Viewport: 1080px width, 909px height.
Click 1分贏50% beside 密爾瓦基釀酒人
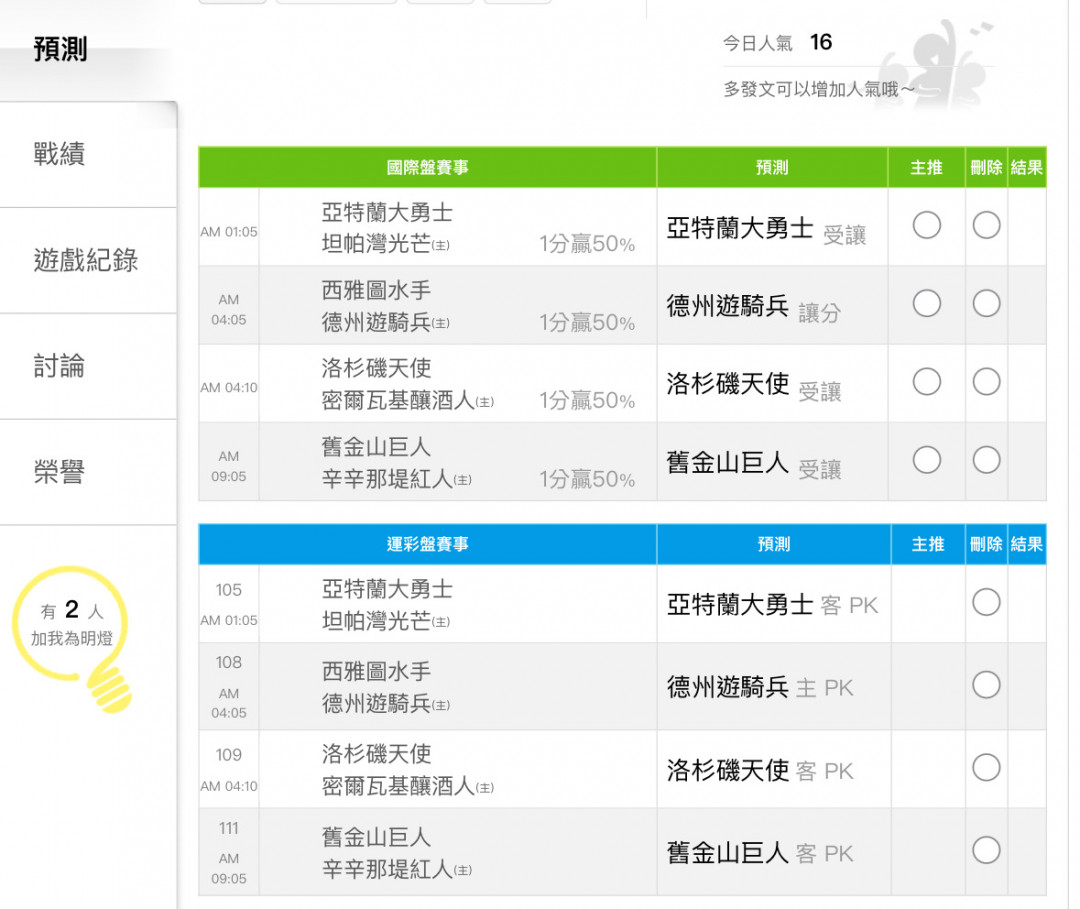587,400
